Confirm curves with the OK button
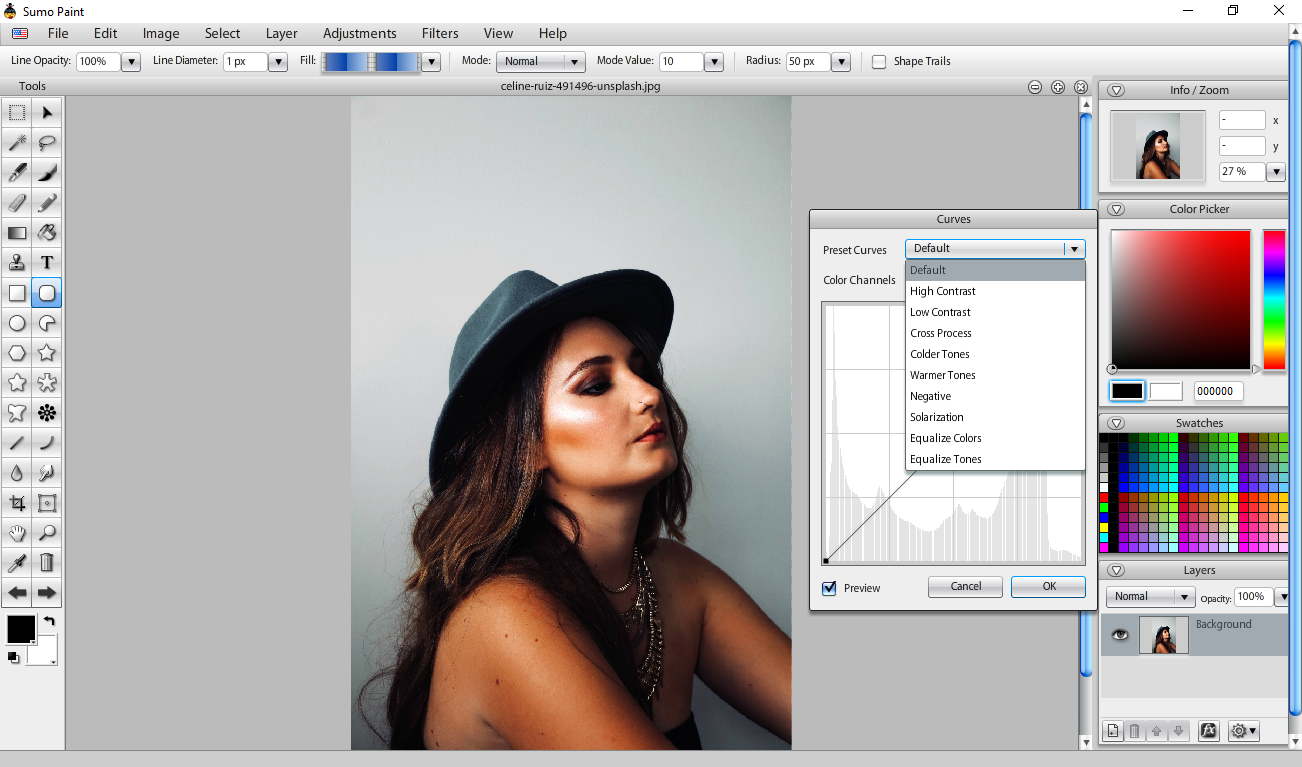Screen dimensions: 1302x767 (x=1048, y=587)
